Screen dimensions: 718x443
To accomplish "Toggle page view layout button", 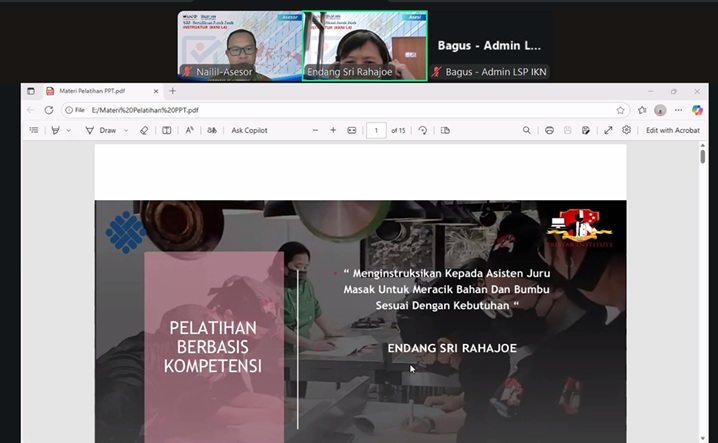I will click(x=445, y=130).
